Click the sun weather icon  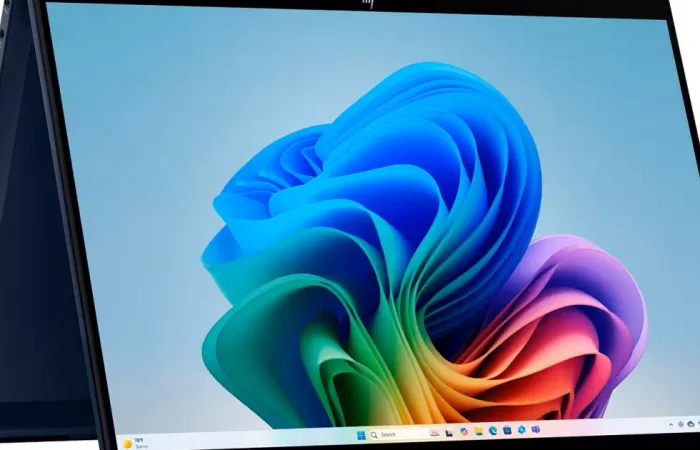point(127,443)
